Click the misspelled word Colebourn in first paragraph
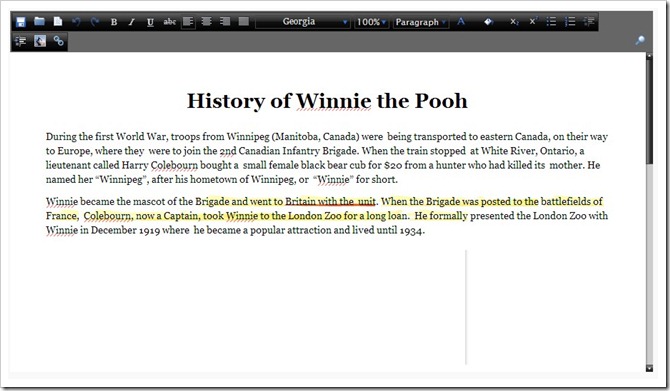Viewport: 670px width, 391px height. [x=174, y=165]
